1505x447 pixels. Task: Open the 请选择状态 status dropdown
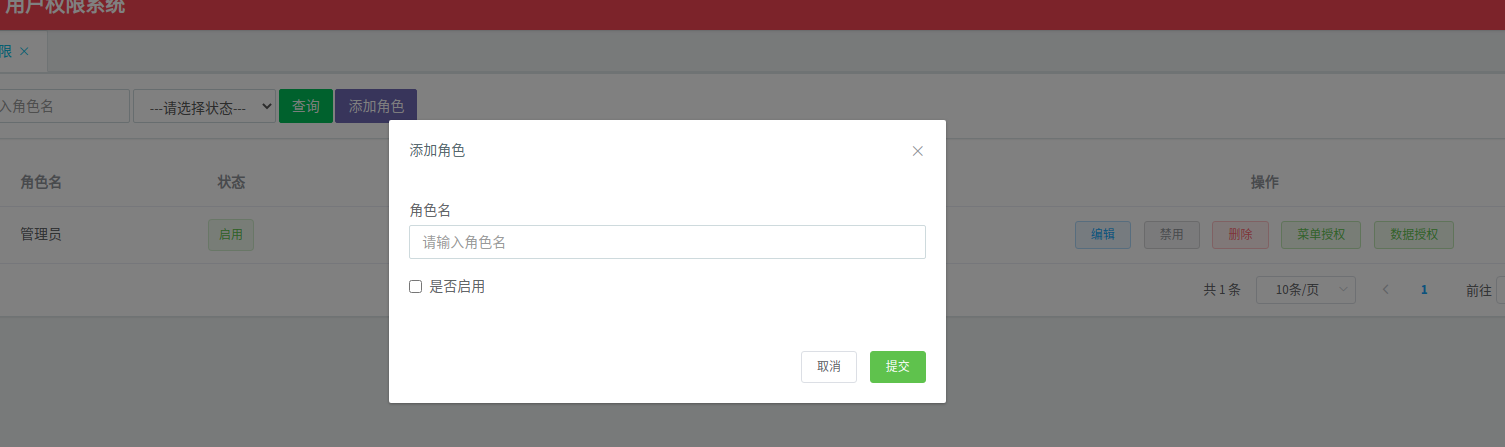(x=205, y=106)
